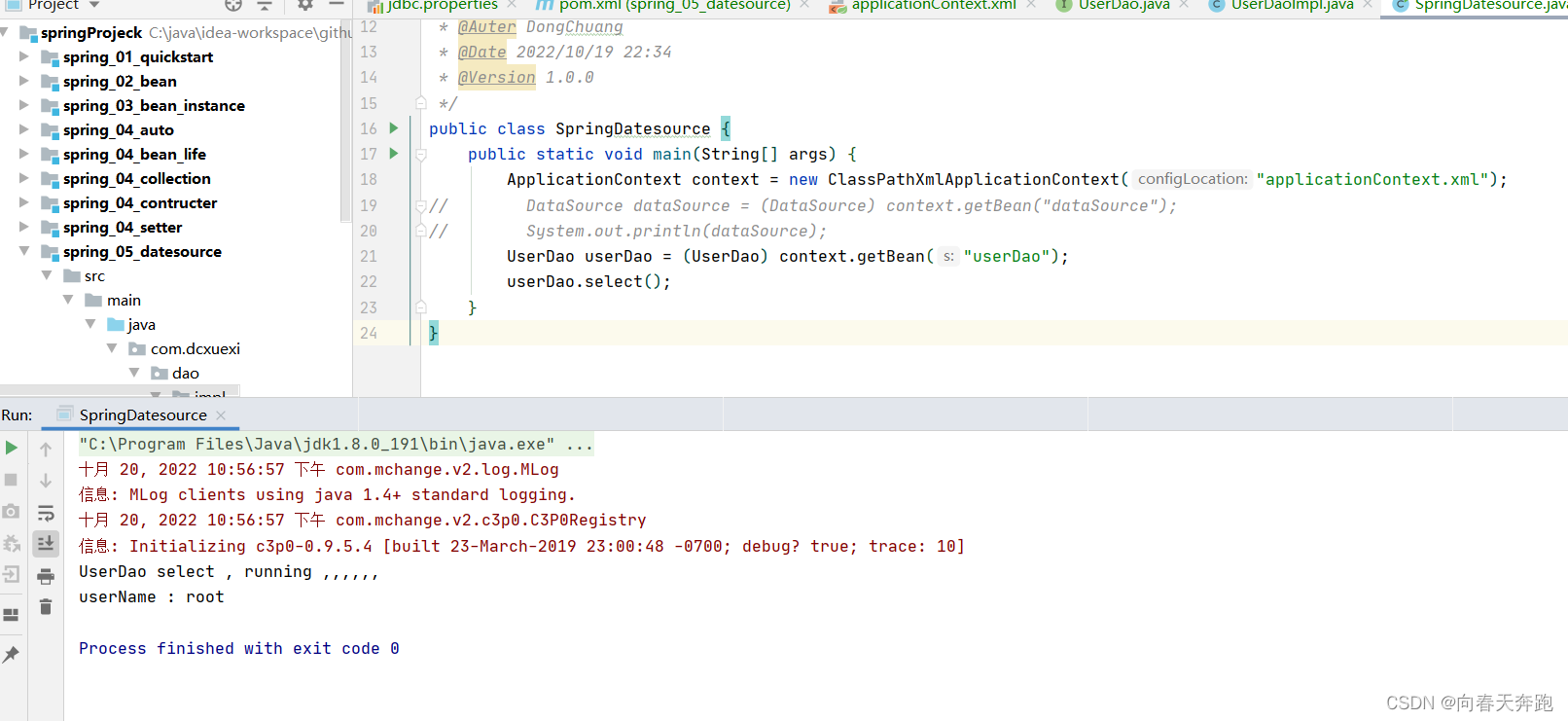The width and height of the screenshot is (1568, 721).
Task: Fold the main method at line 17
Action: point(421,154)
